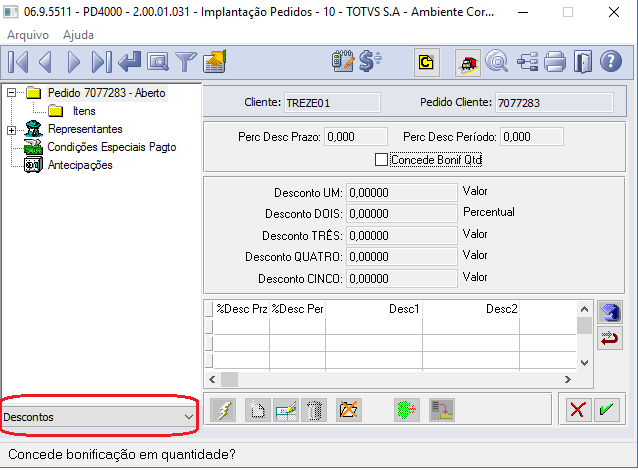Open the filter funnel tool
The width and height of the screenshot is (638, 470).
pyautogui.click(x=186, y=62)
